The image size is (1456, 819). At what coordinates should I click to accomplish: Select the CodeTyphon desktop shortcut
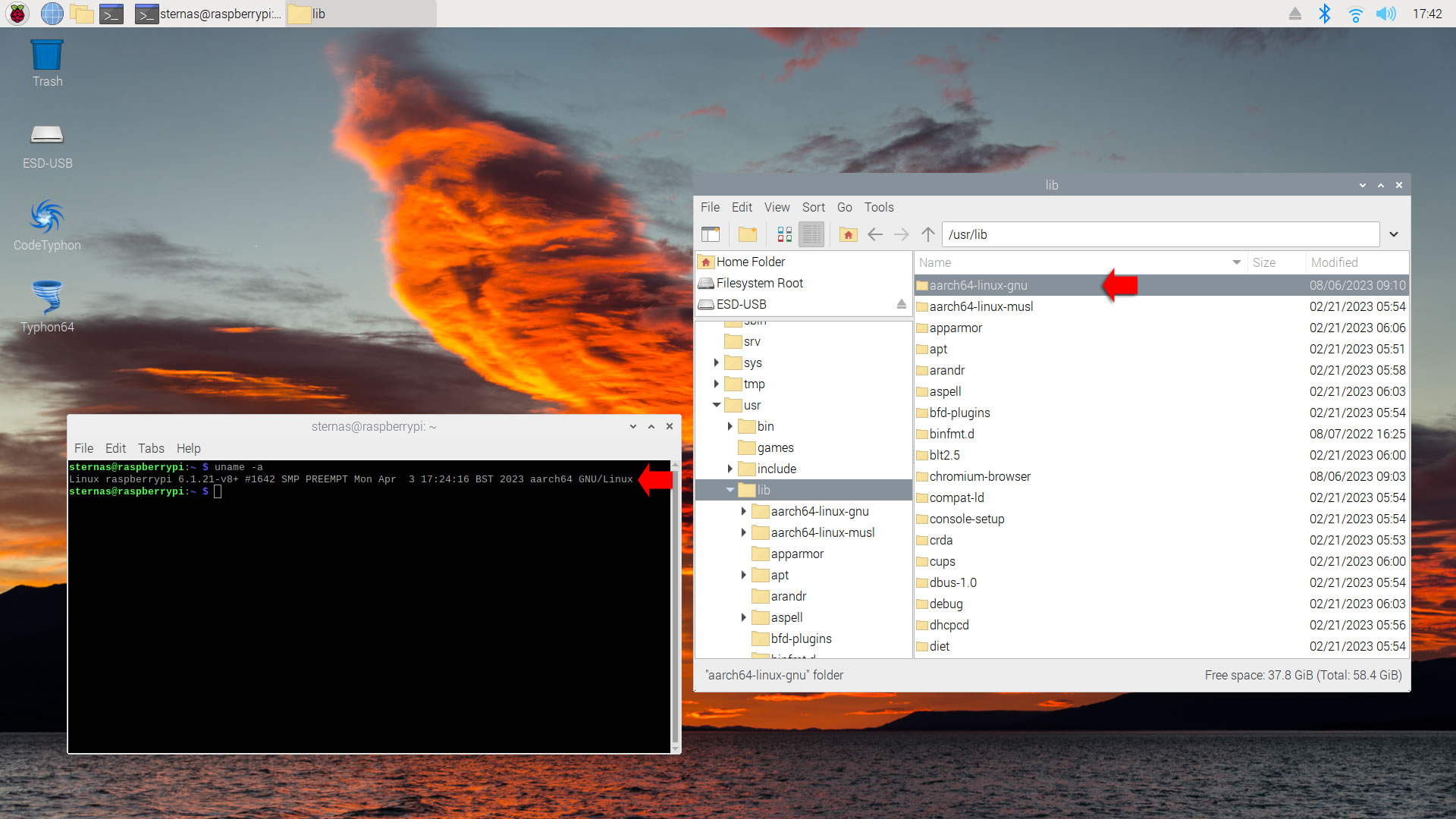pyautogui.click(x=47, y=225)
